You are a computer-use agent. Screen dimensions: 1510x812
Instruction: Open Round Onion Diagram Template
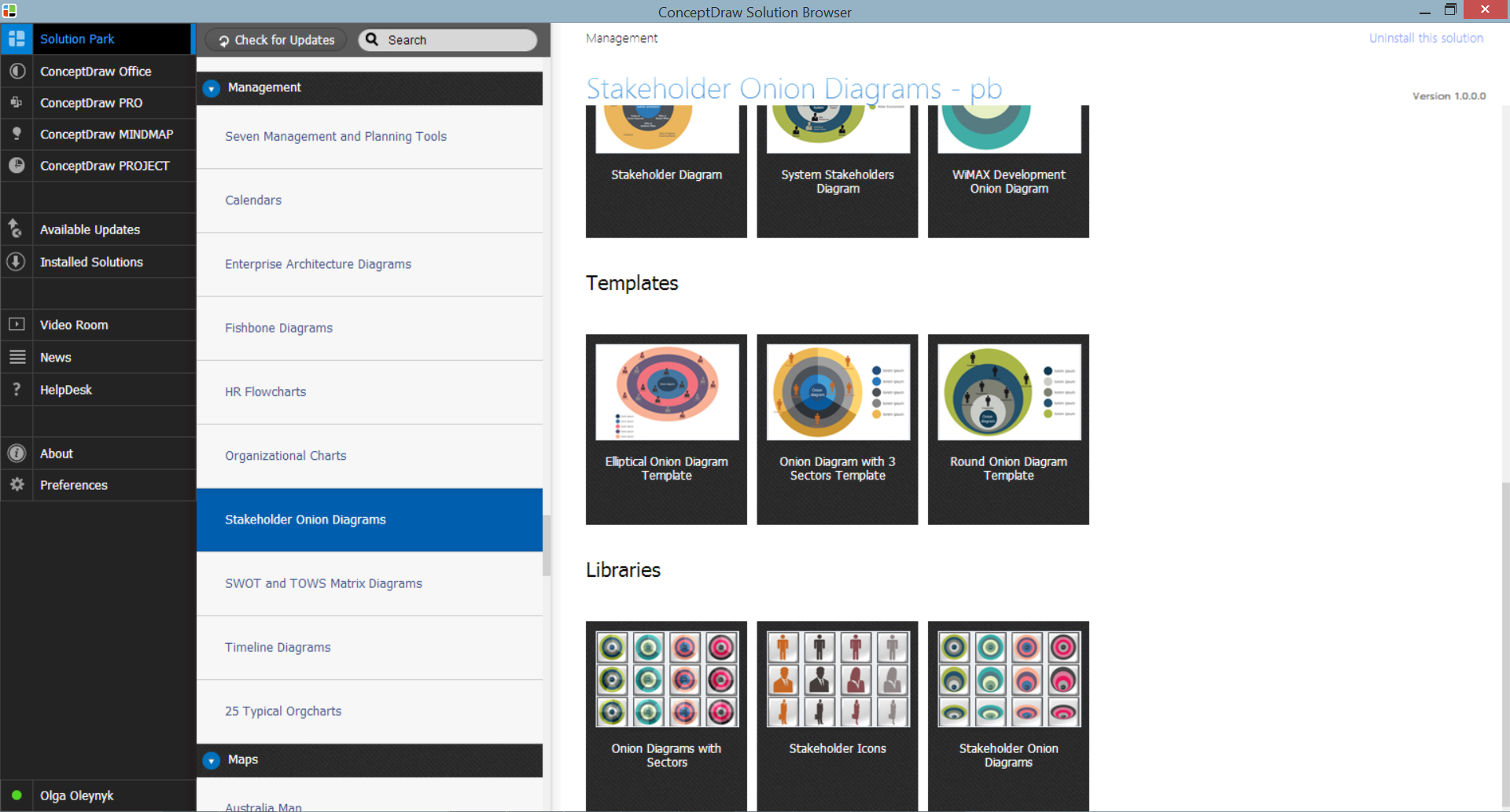[1008, 429]
